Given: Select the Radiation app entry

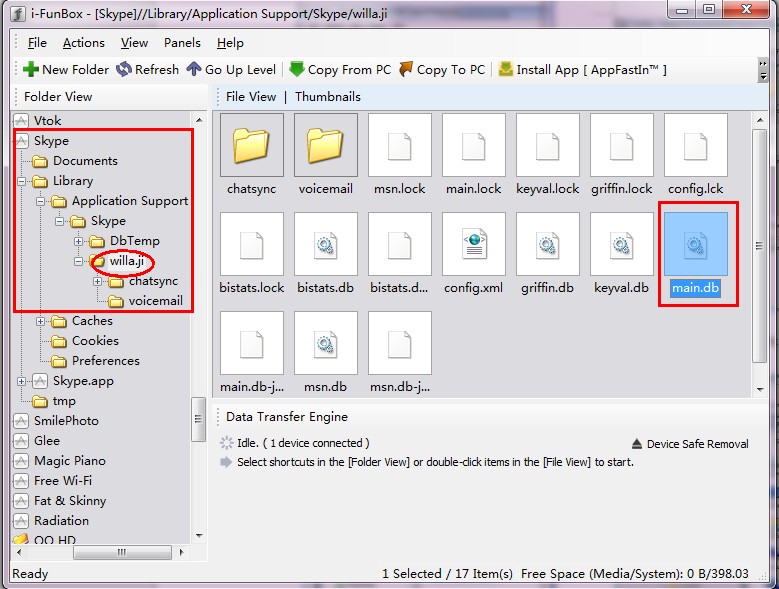Looking at the screenshot, I should point(61,520).
